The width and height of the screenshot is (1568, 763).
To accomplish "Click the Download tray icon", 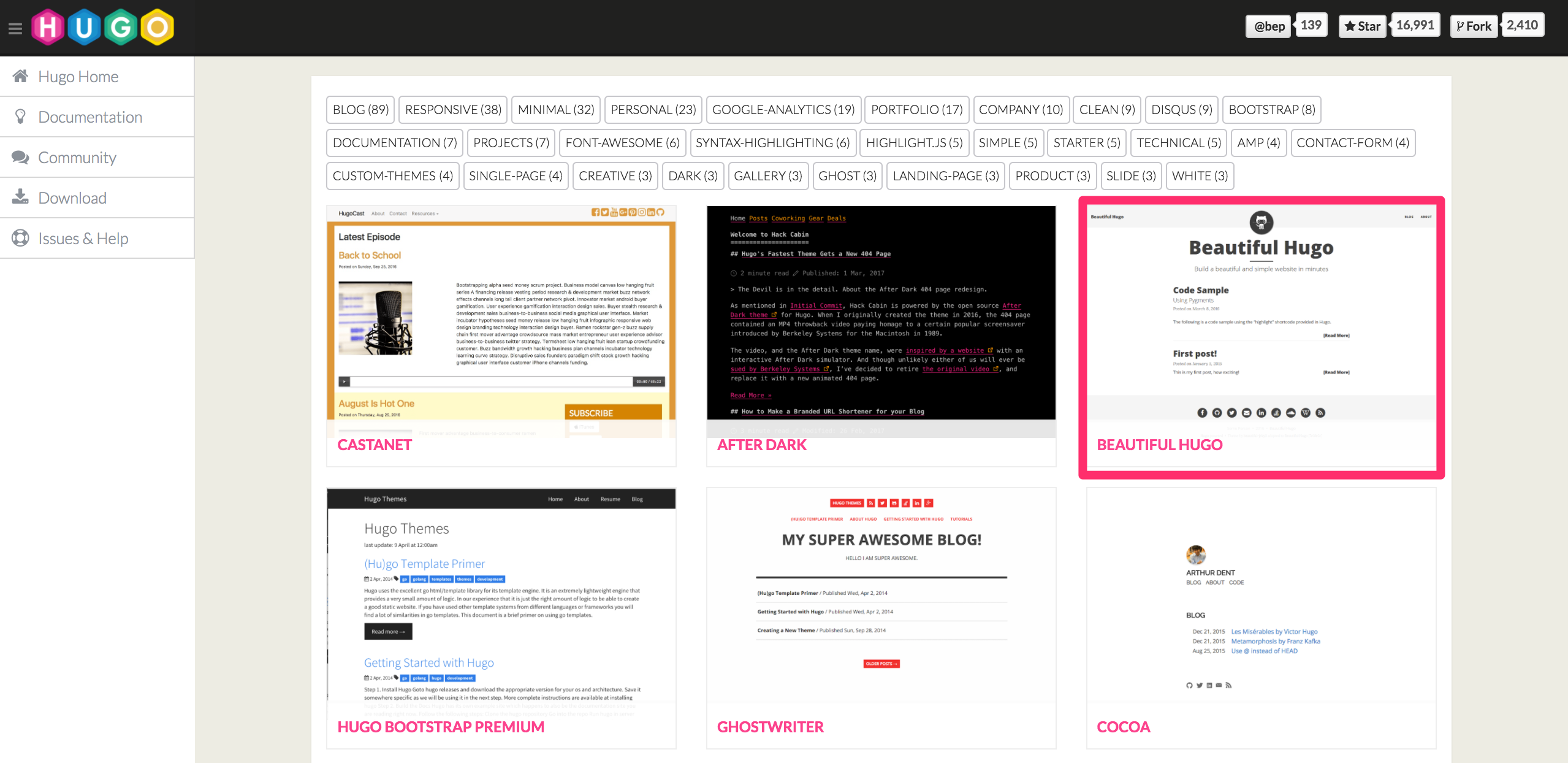I will (20, 197).
